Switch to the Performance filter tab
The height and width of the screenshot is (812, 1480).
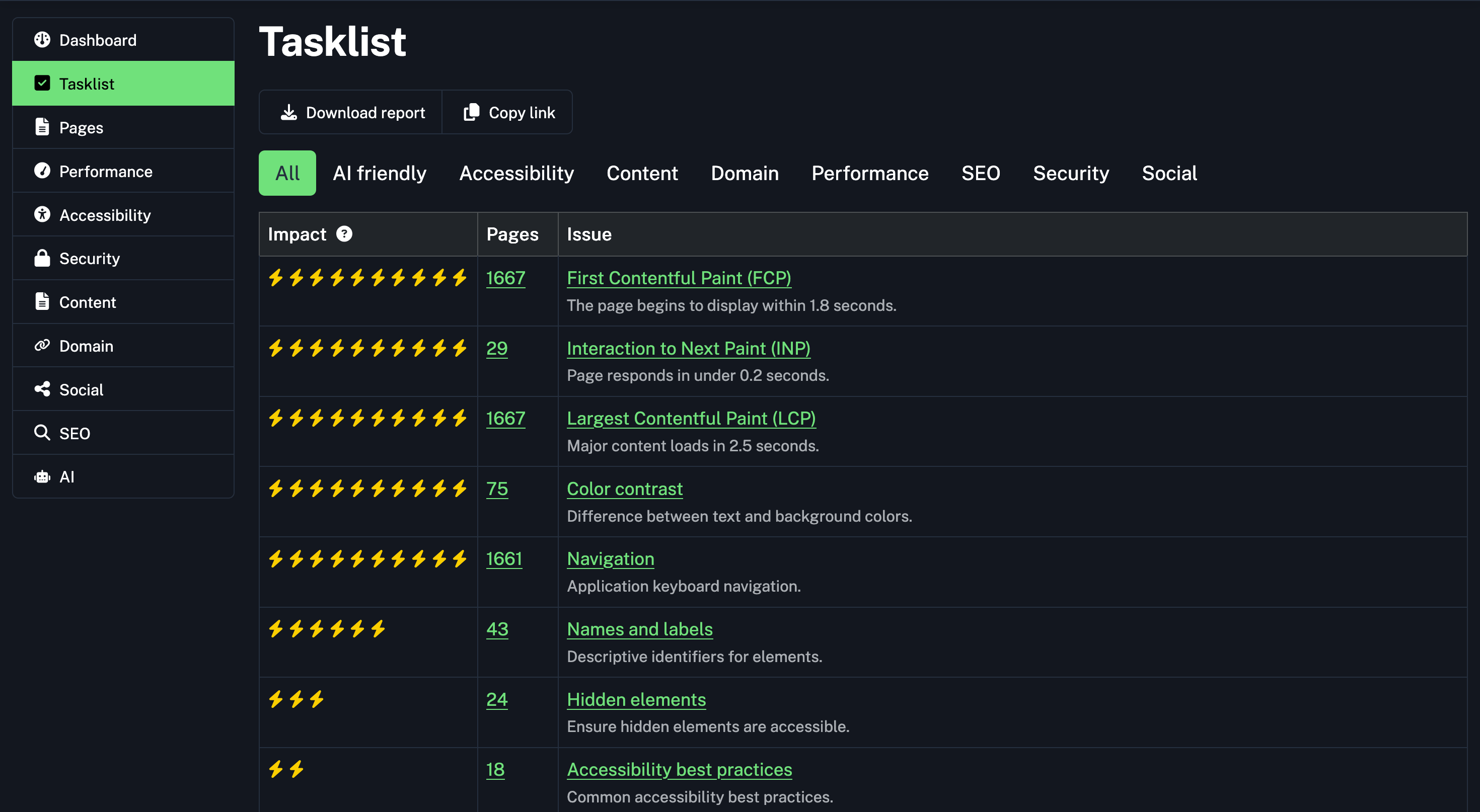(x=870, y=173)
